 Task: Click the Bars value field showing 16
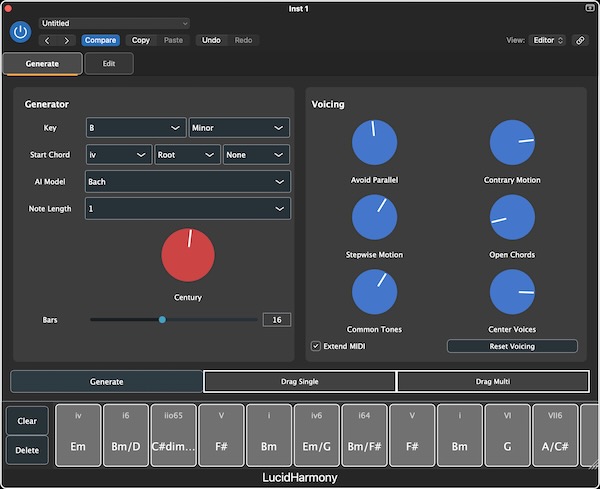277,319
